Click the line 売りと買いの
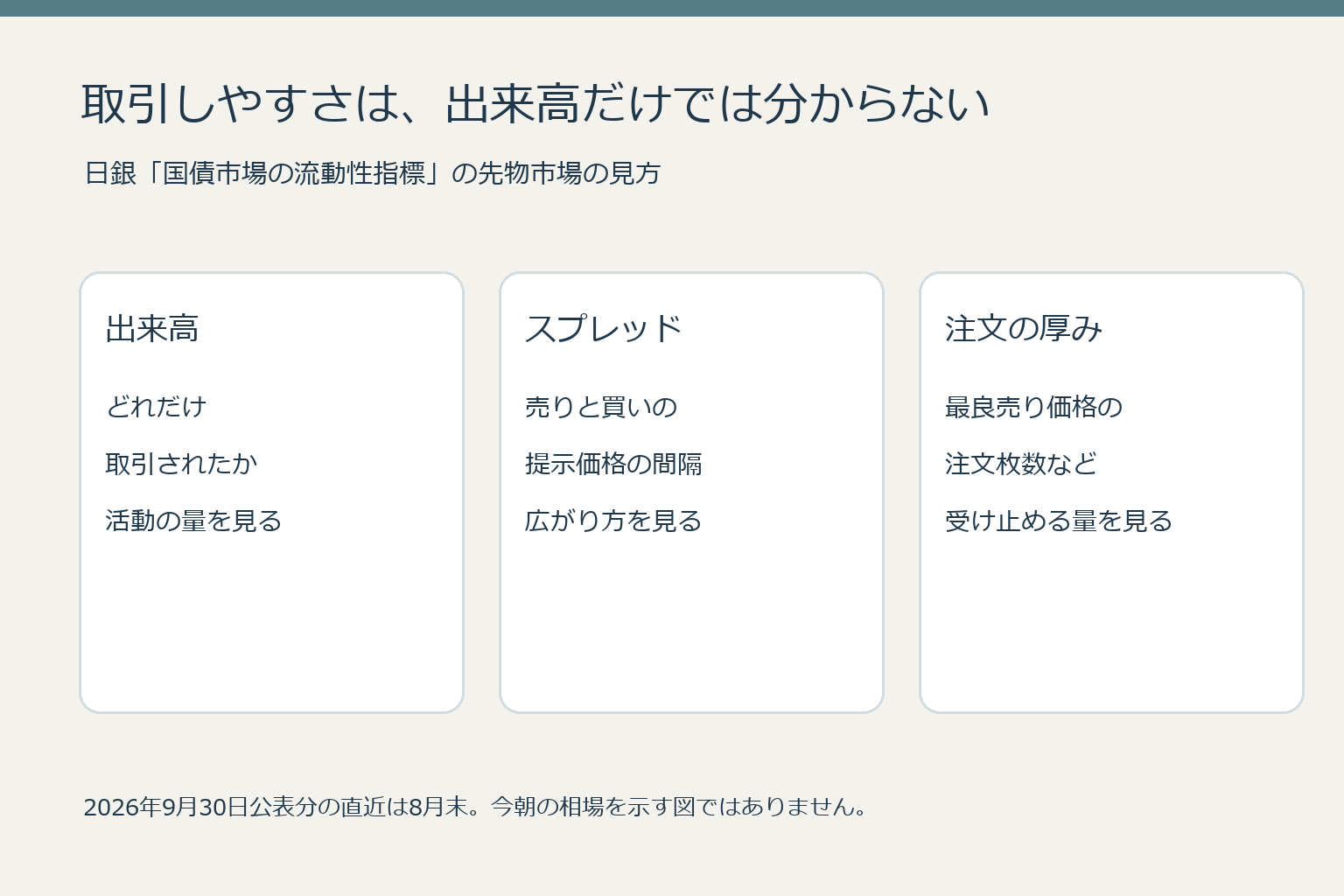1344x896 pixels. tap(601, 407)
